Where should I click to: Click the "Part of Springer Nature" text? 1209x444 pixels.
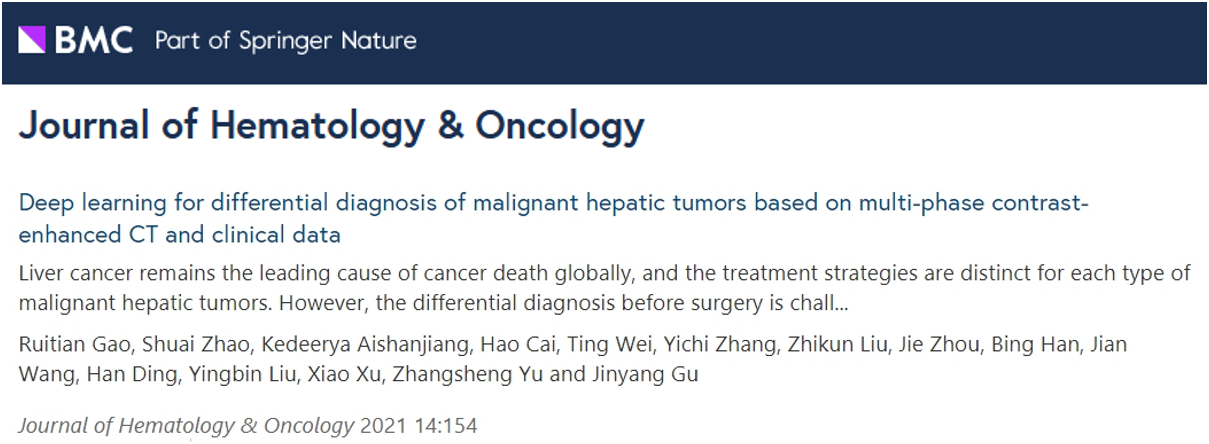pos(285,41)
